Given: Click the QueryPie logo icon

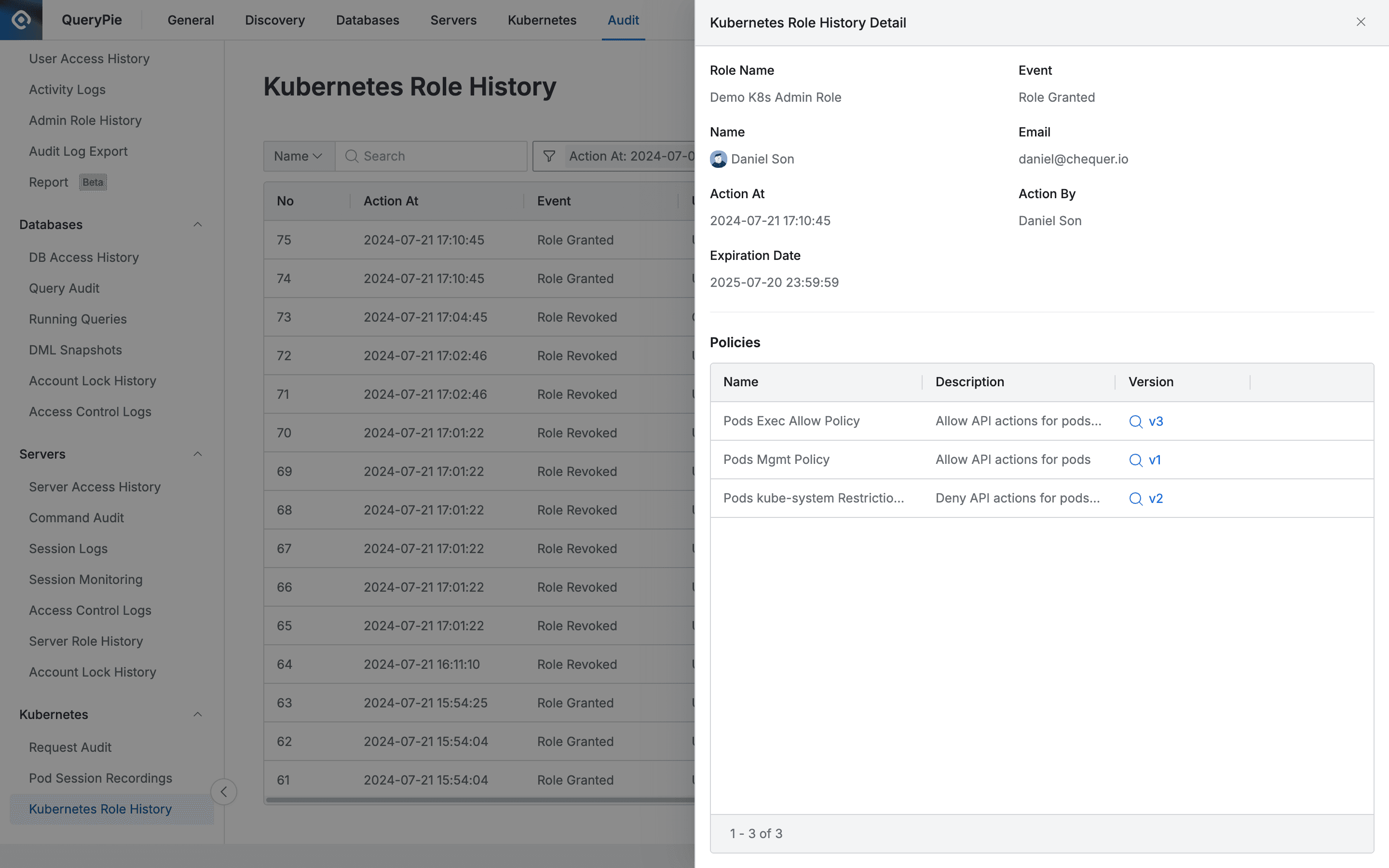Looking at the screenshot, I should click(x=21, y=19).
